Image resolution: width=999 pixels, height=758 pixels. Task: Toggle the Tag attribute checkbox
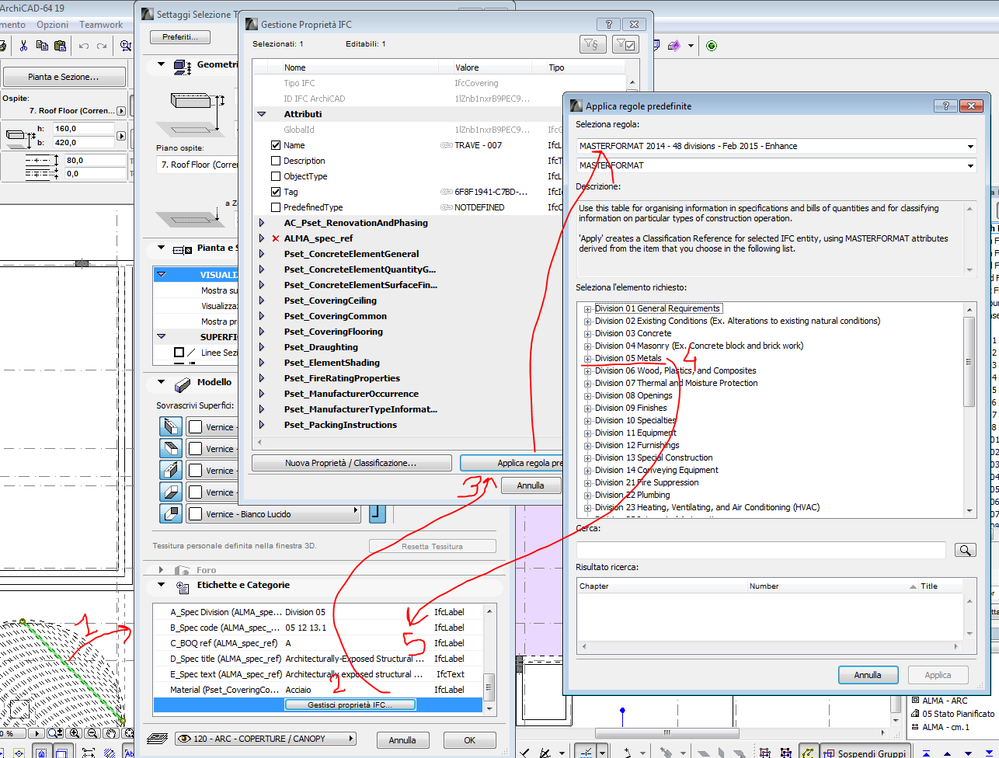(276, 192)
